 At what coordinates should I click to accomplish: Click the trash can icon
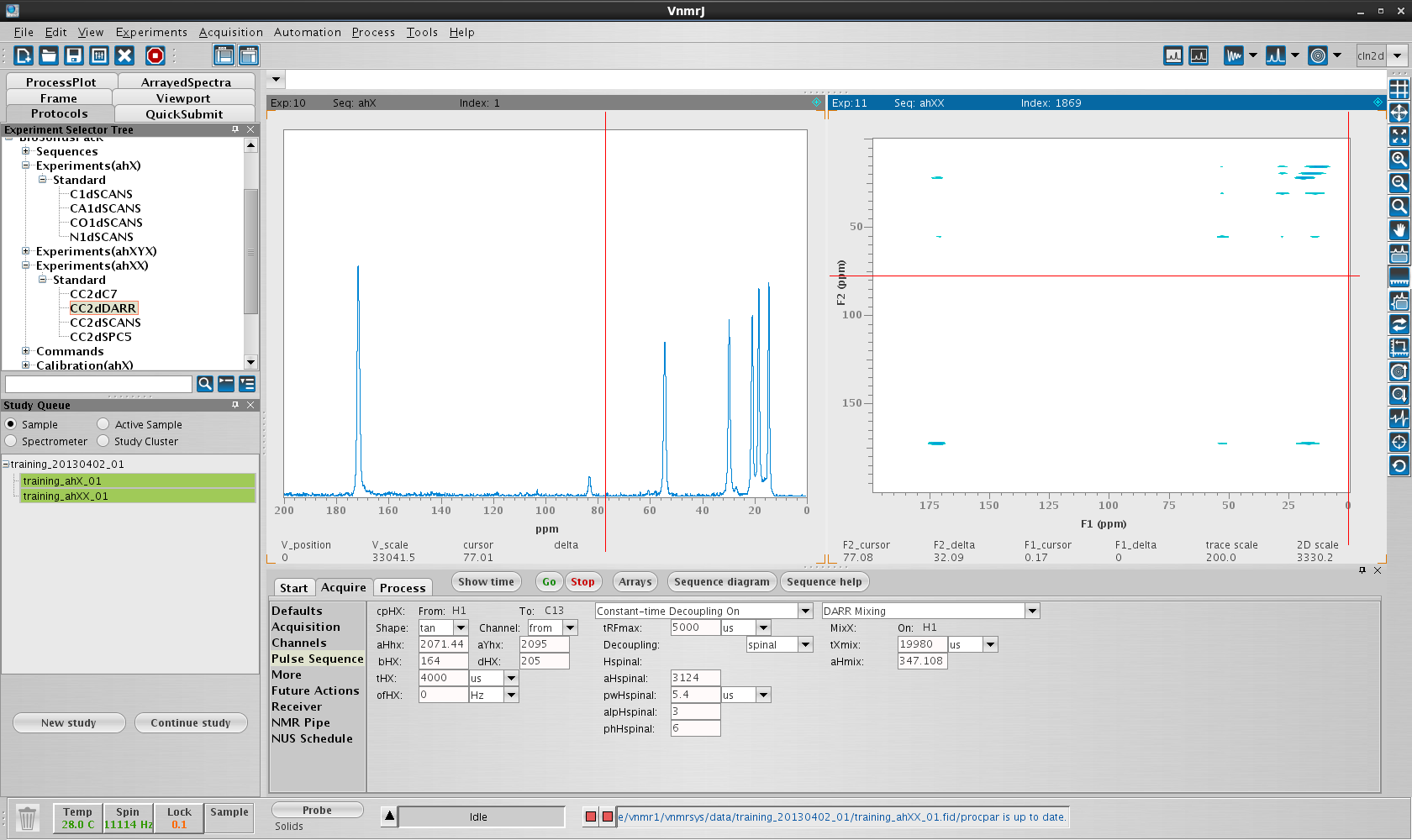tap(28, 817)
